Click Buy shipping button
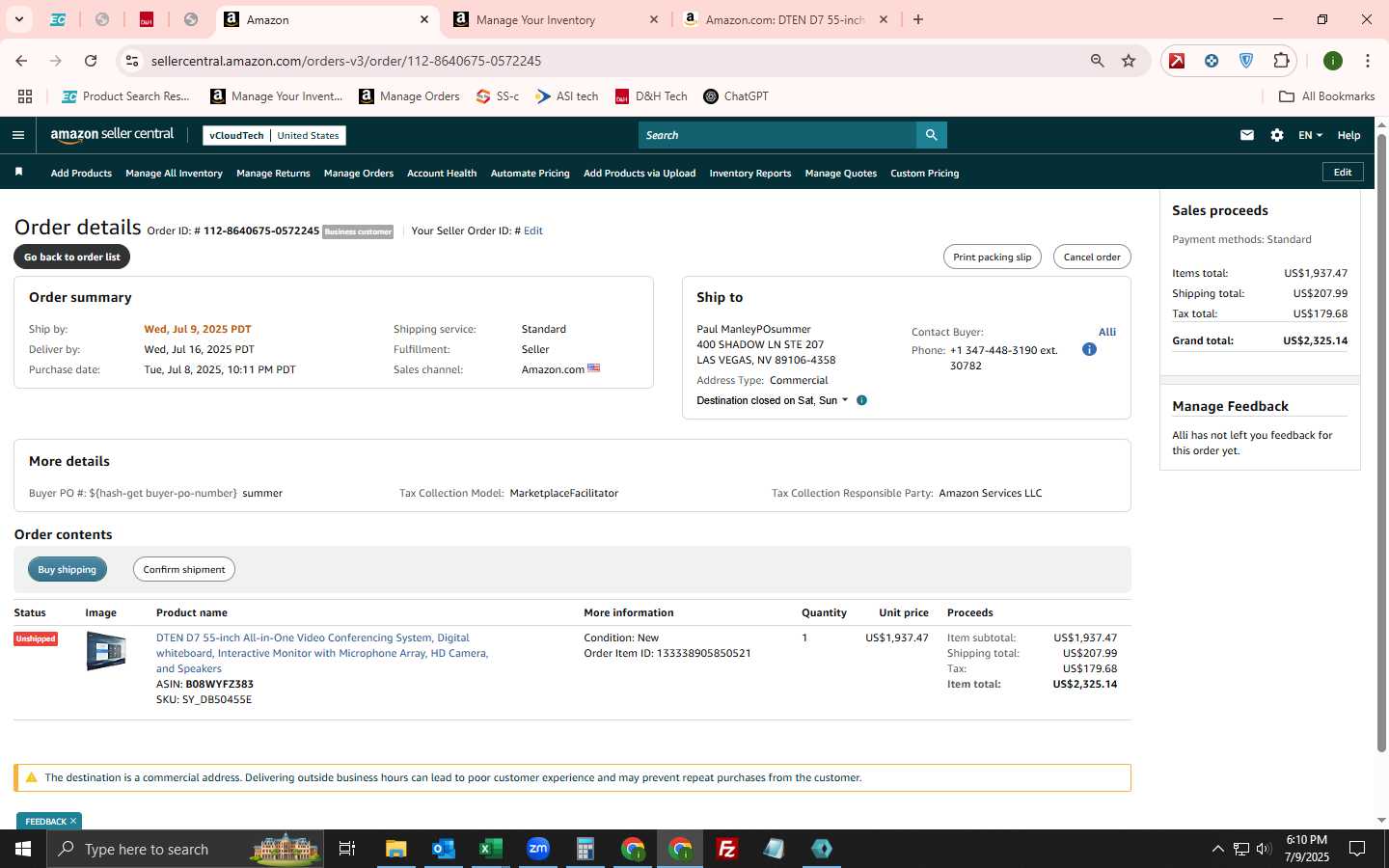This screenshot has width=1389, height=868. tap(67, 569)
